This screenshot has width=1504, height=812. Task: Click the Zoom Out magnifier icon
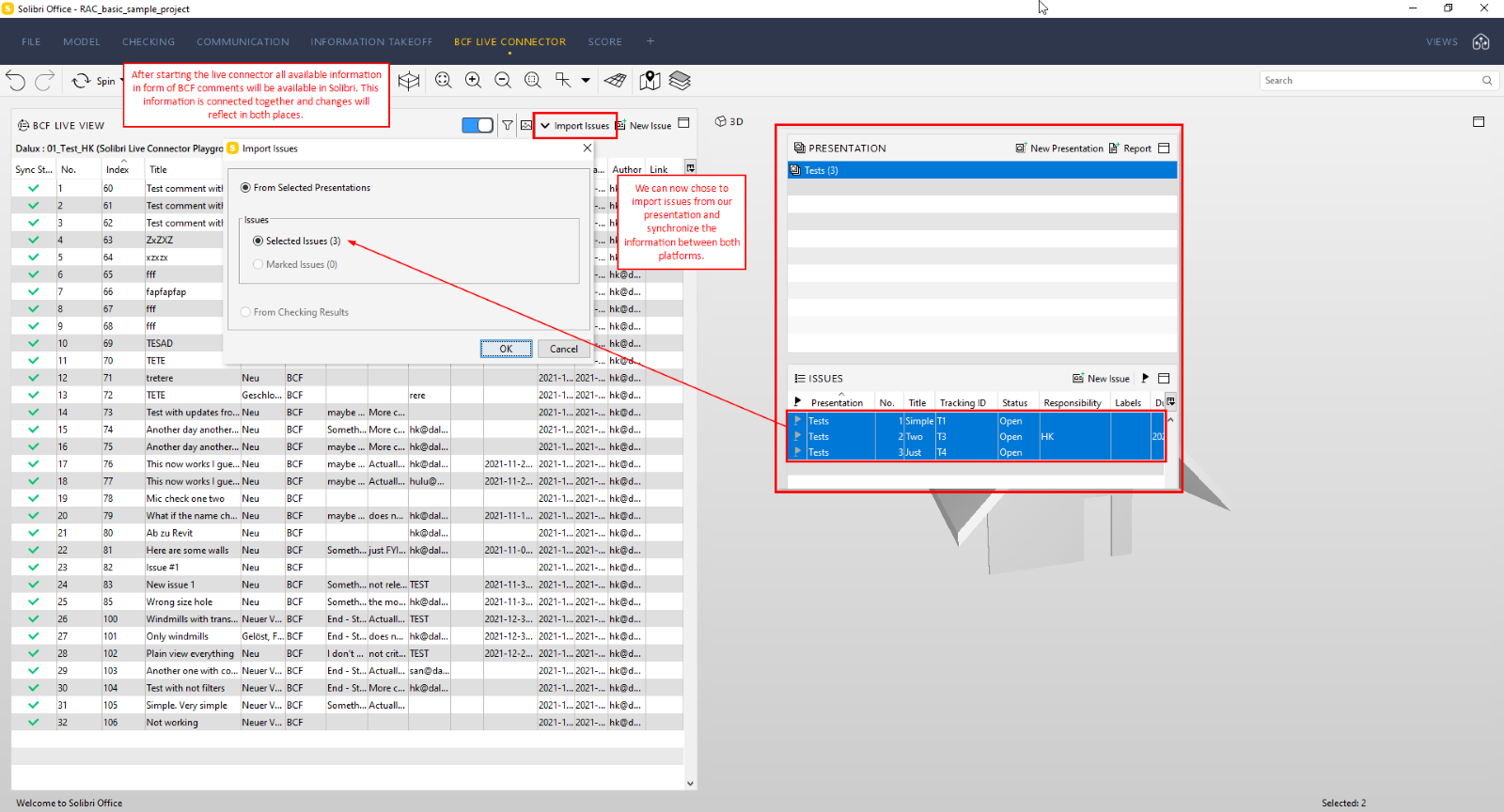(503, 81)
